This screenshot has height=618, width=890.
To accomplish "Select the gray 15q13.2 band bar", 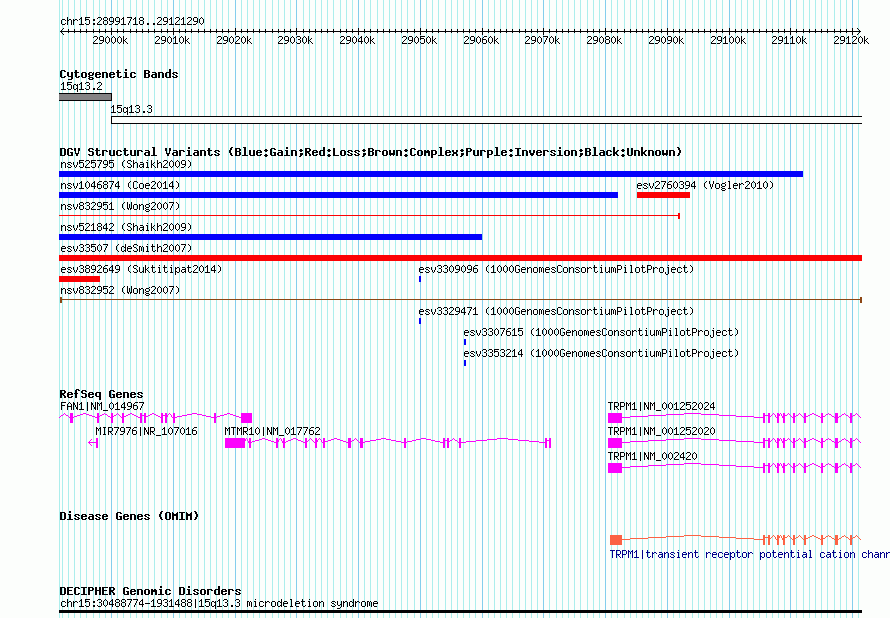I will (x=85, y=97).
